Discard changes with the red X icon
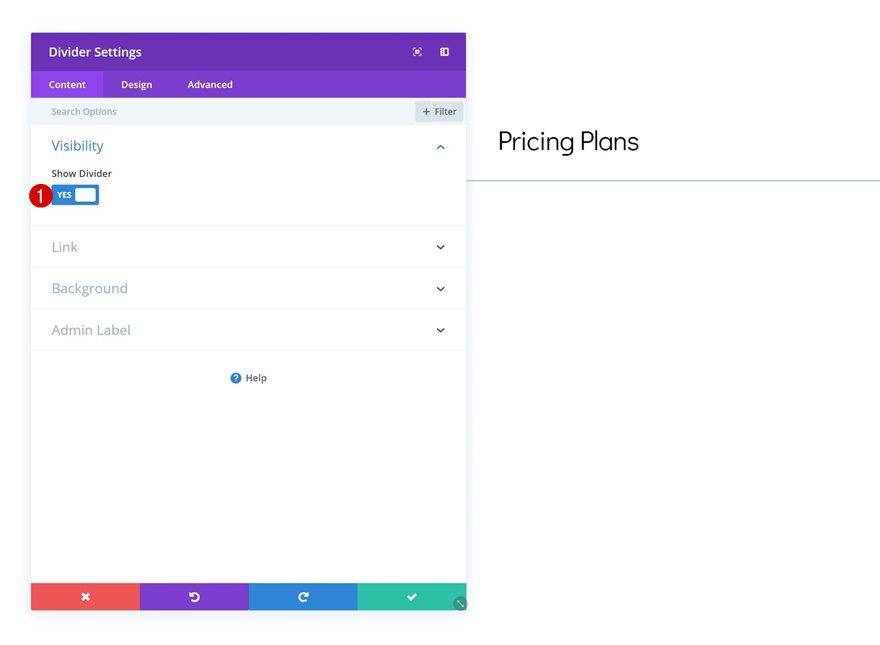The width and height of the screenshot is (880, 645). point(85,596)
